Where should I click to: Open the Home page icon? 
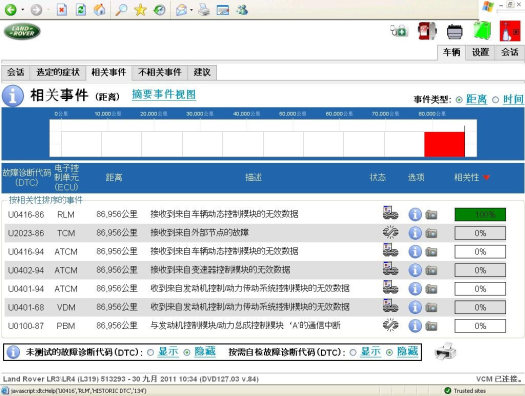[99, 10]
